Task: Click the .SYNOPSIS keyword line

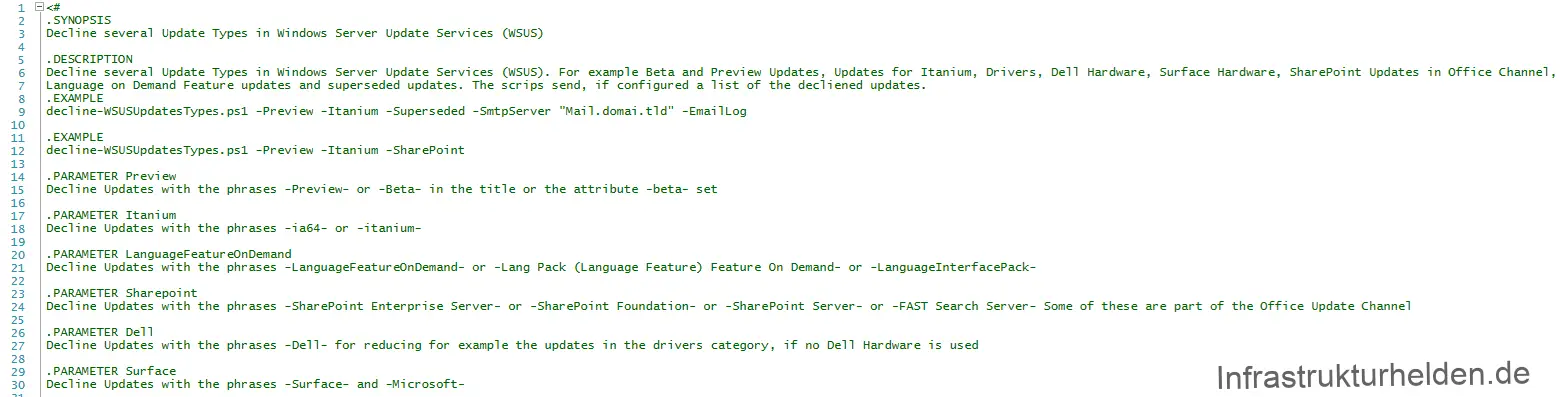Action: point(78,20)
